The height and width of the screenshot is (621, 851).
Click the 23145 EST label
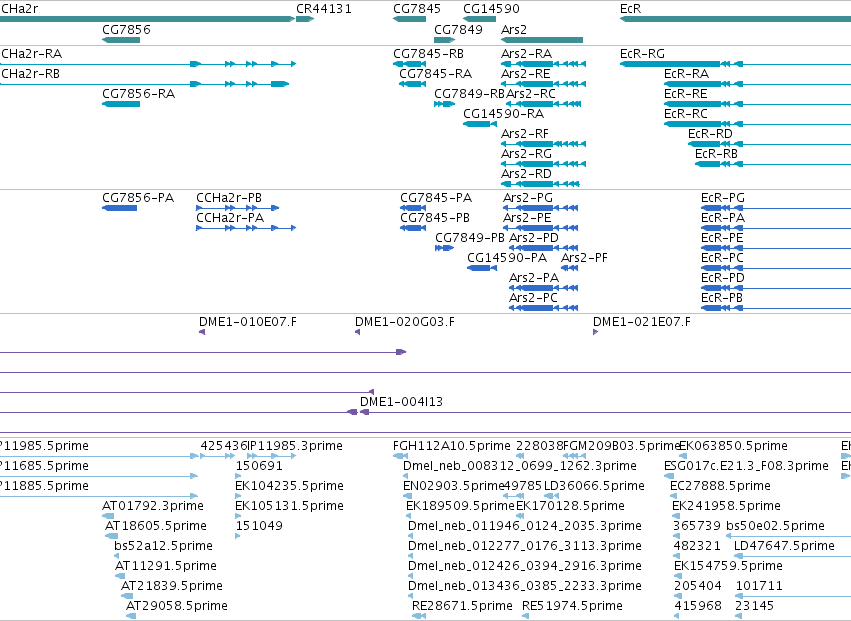754,606
